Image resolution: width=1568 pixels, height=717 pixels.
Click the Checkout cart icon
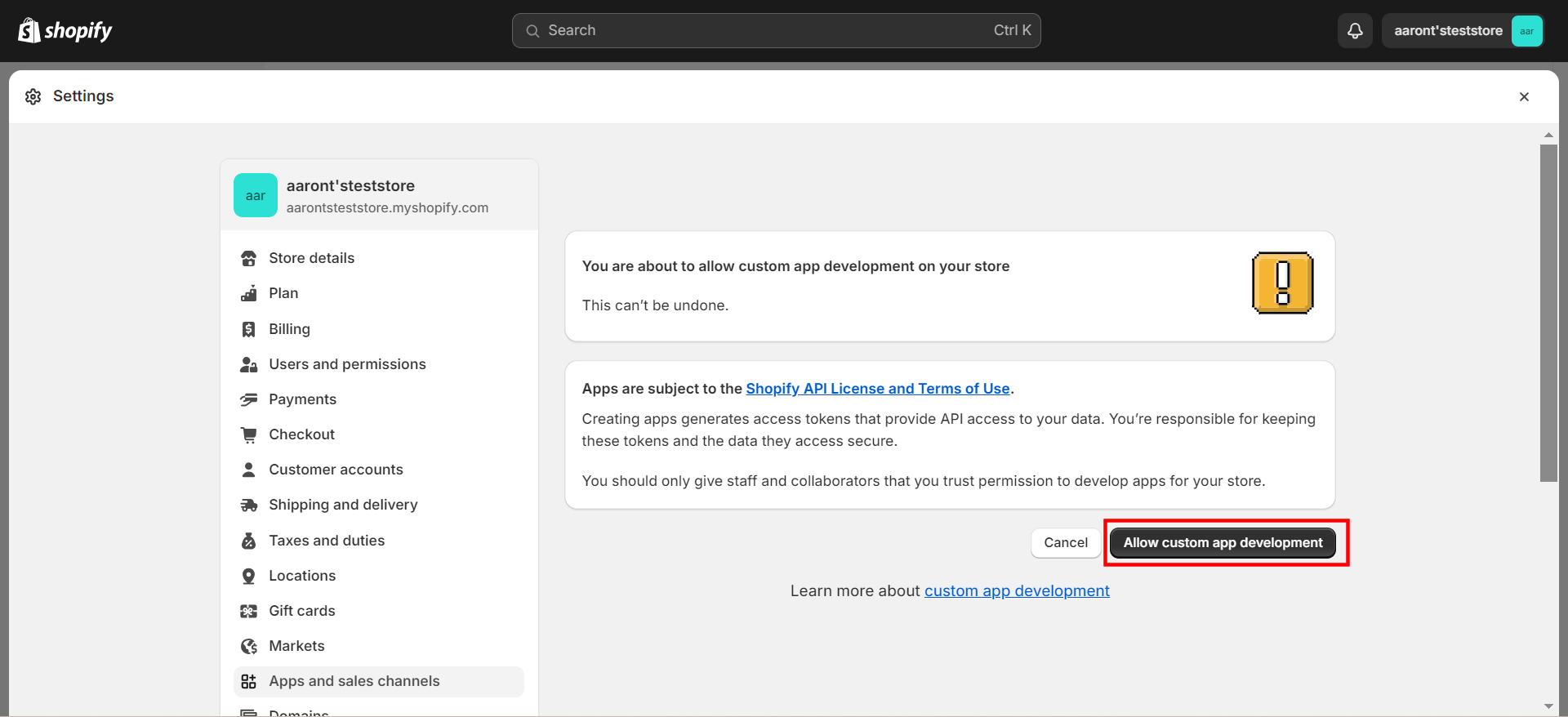(249, 434)
